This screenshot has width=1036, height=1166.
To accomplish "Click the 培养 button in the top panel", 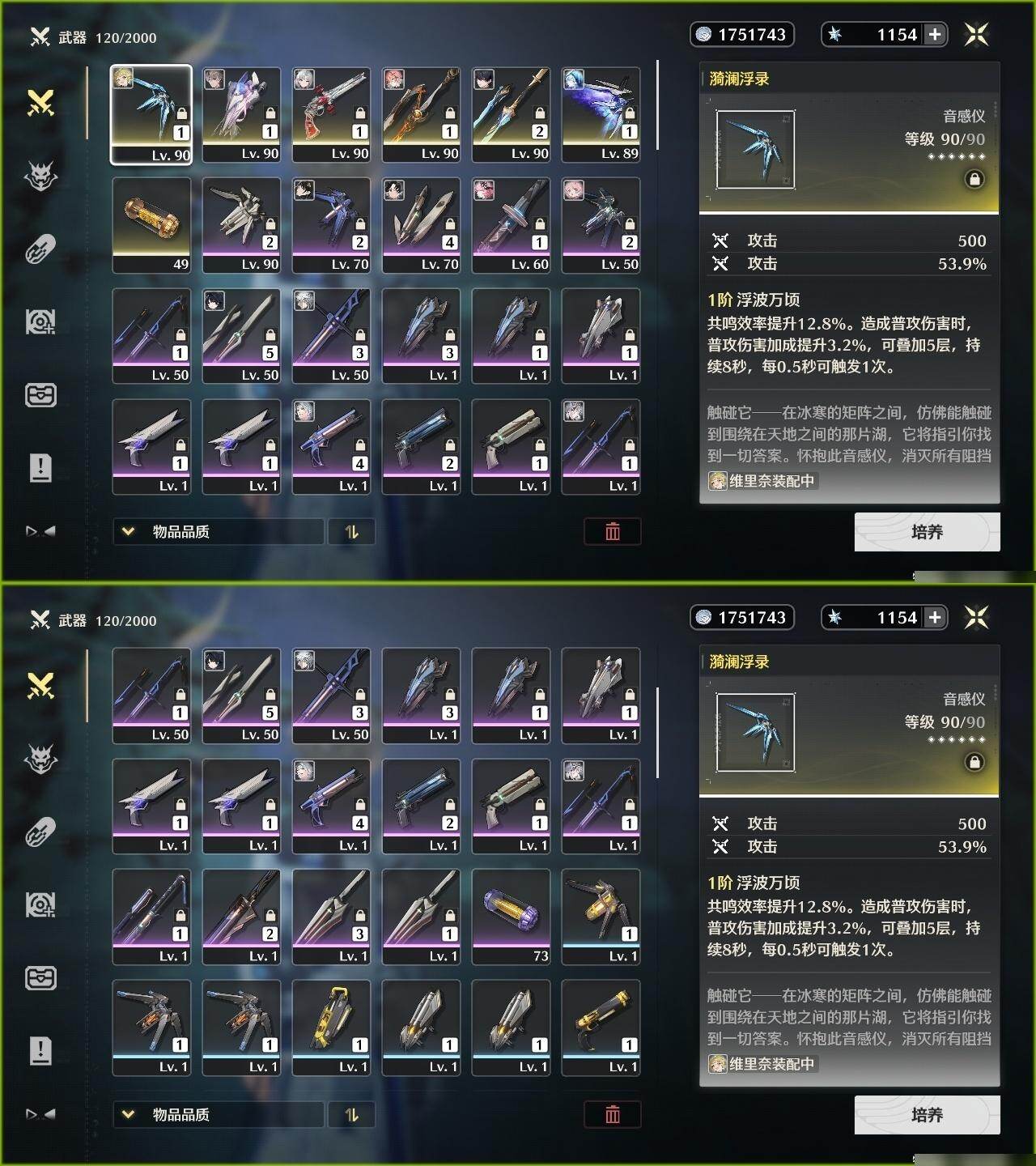I will [x=927, y=532].
